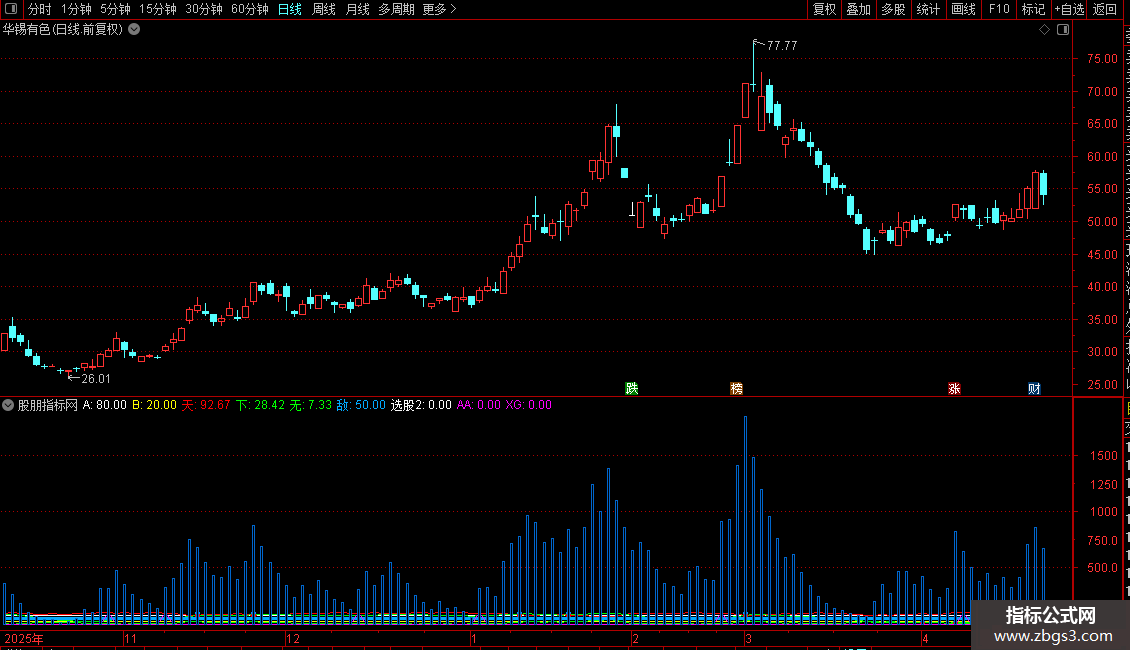Click the red 涨 event marker
The image size is (1130, 650).
click(x=954, y=389)
